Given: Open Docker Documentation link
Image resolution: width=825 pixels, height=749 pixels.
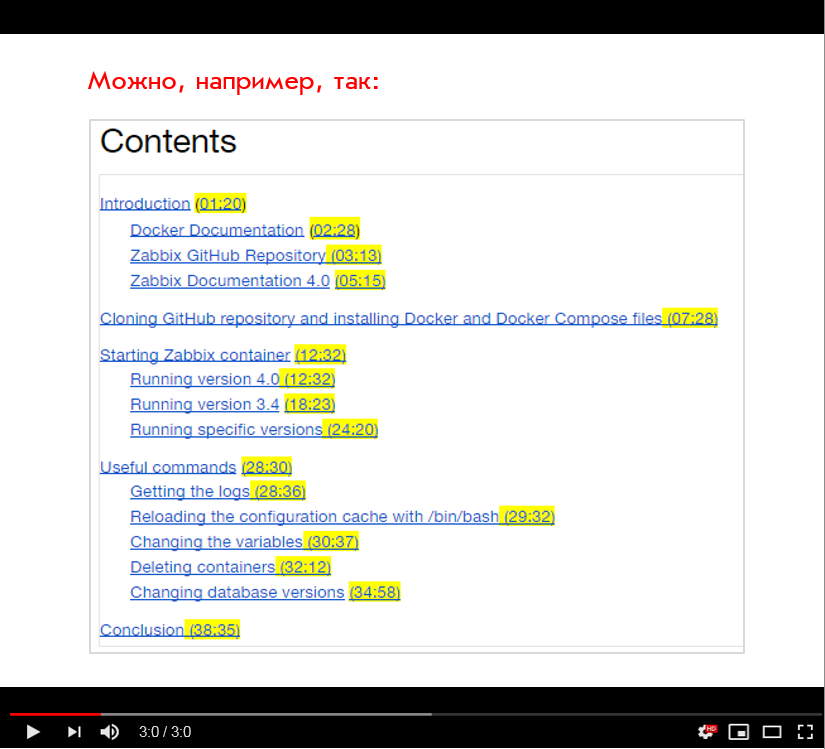Looking at the screenshot, I should point(217,230).
